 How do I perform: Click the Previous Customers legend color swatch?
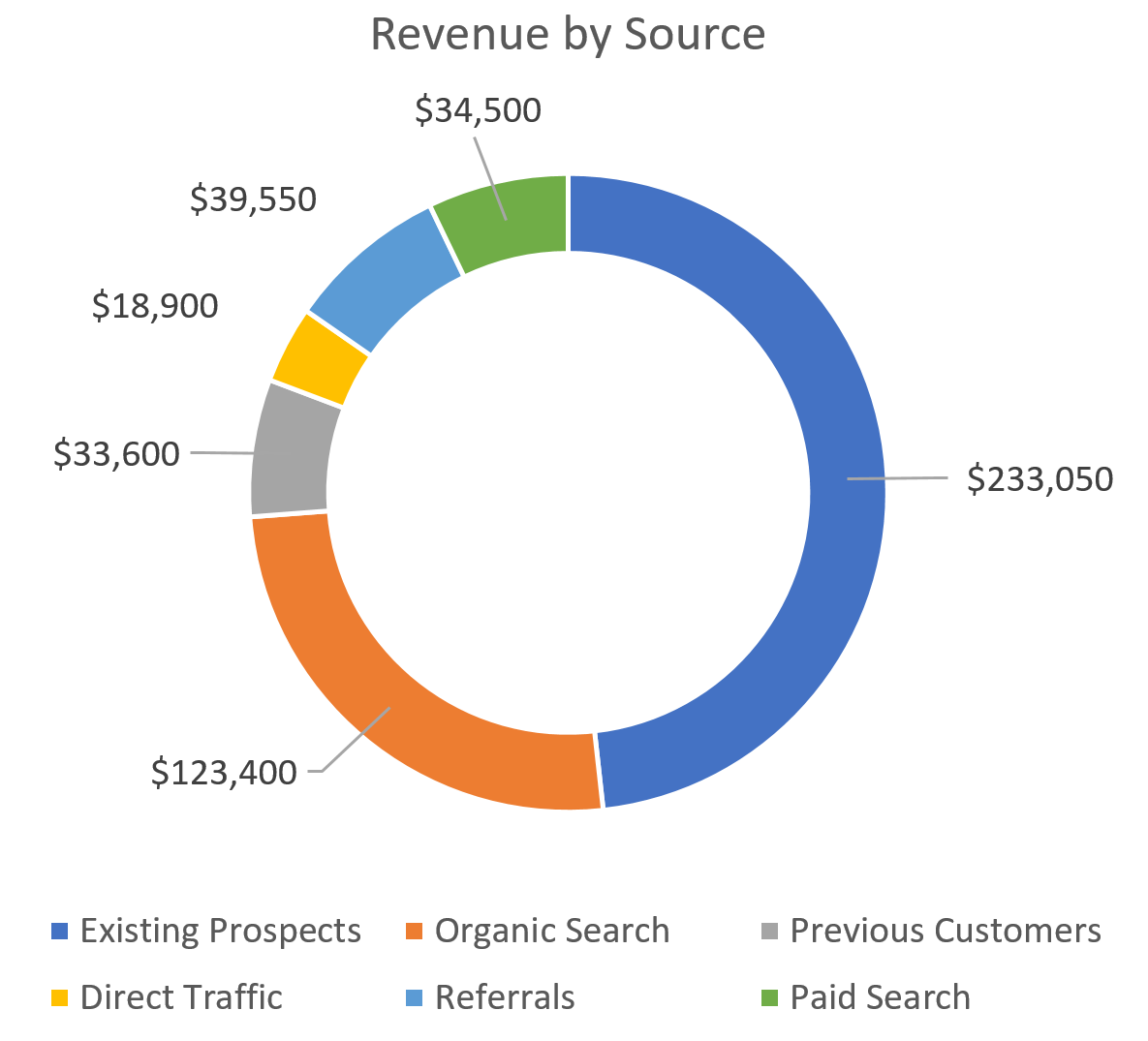click(x=769, y=932)
